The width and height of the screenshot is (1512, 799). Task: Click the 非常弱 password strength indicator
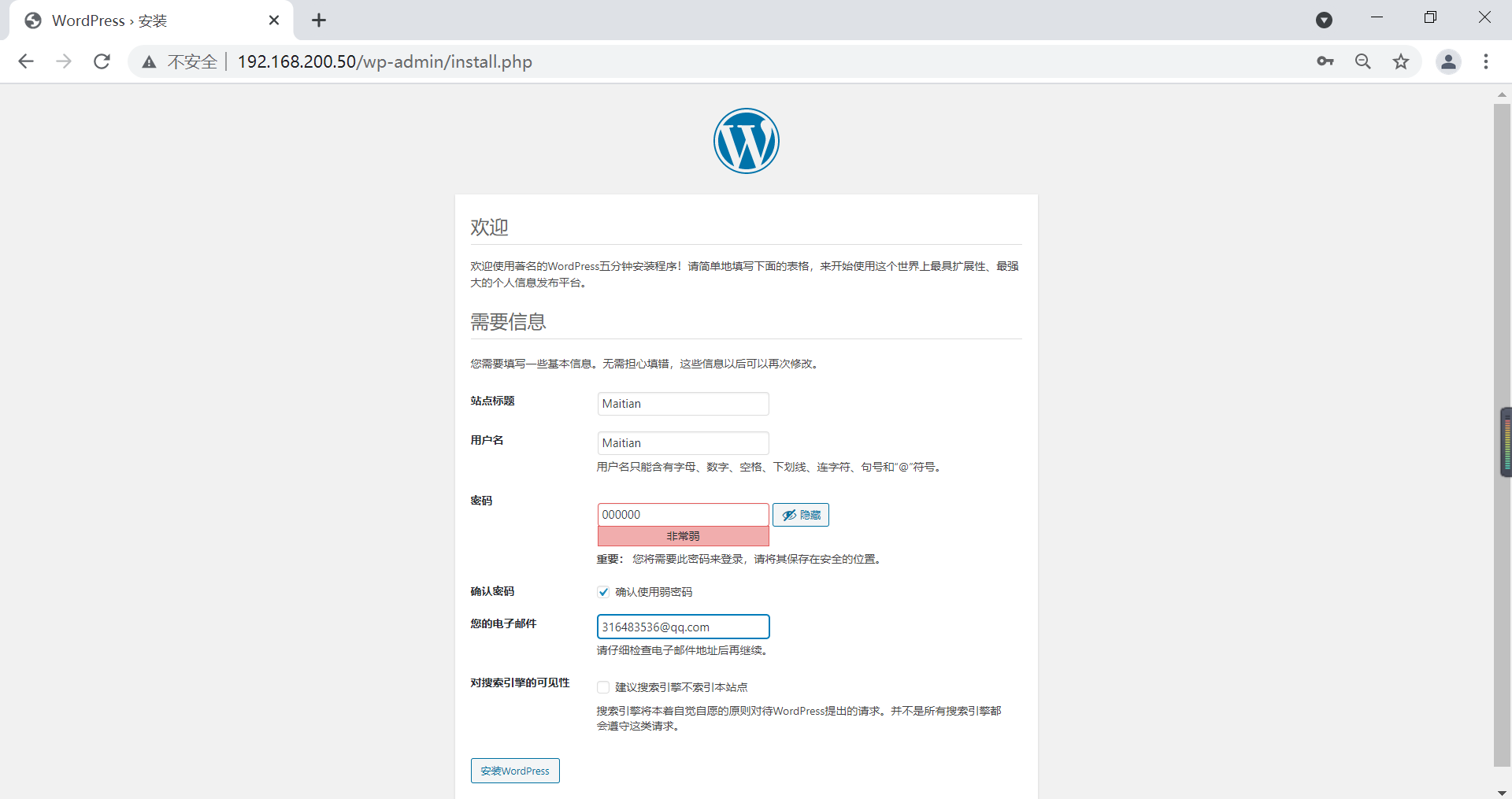tap(683, 536)
